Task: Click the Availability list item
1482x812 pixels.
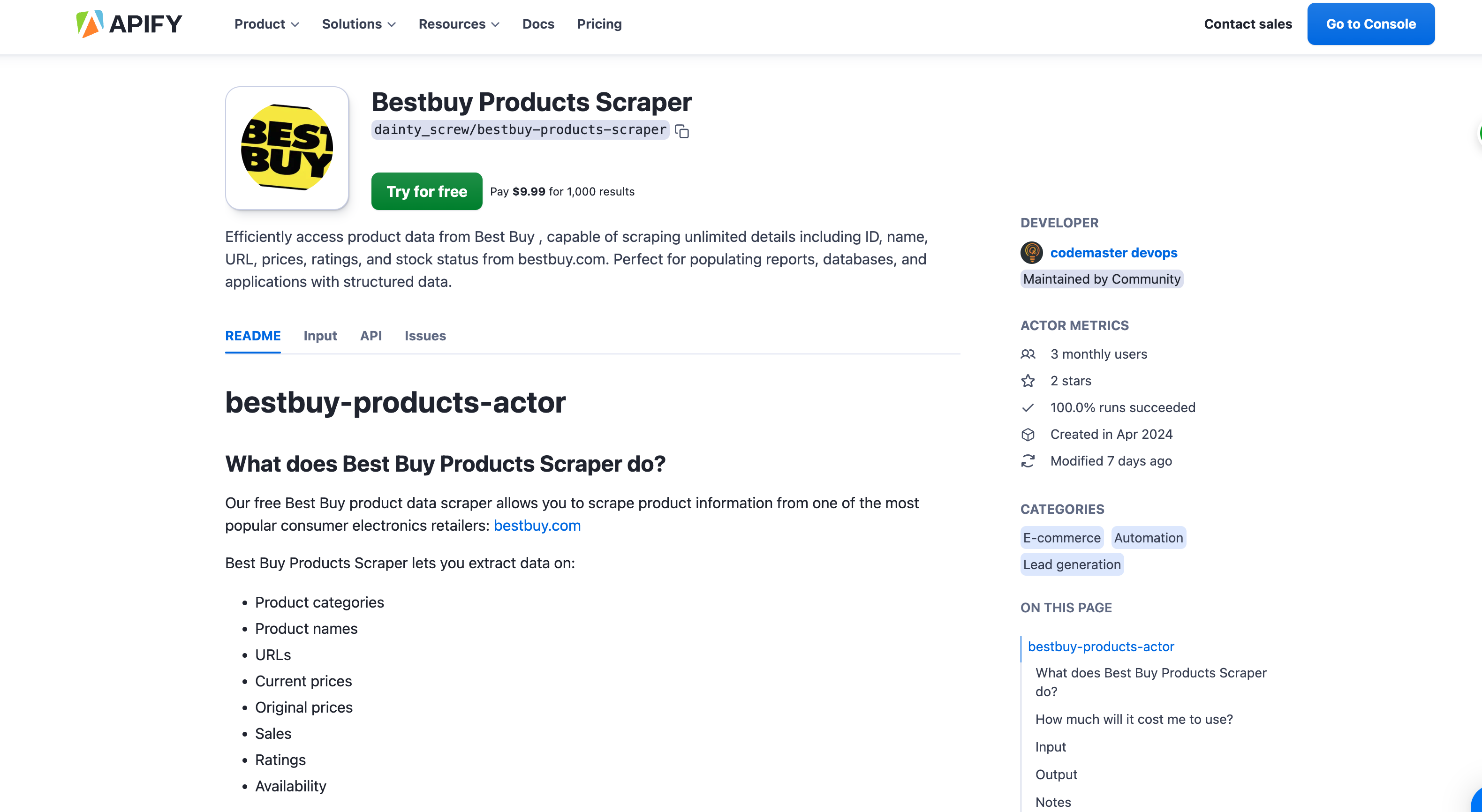Action: (290, 786)
